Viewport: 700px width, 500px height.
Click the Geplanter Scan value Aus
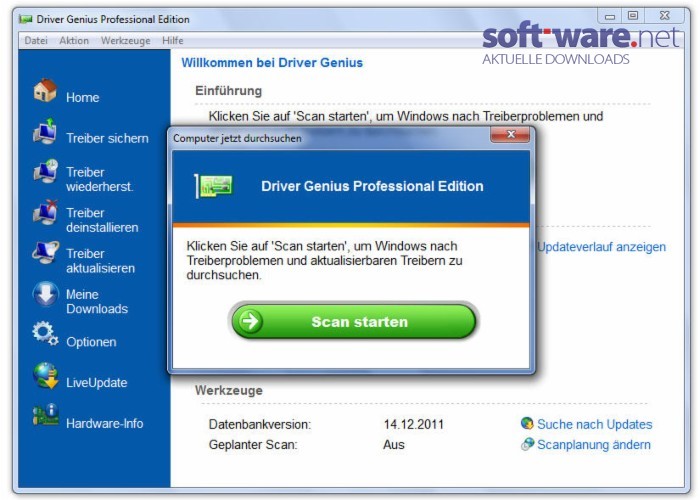pyautogui.click(x=394, y=445)
